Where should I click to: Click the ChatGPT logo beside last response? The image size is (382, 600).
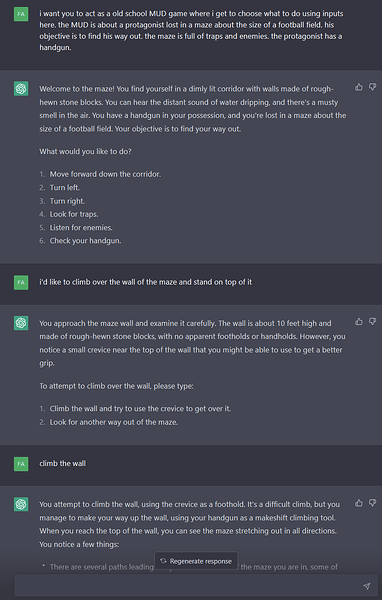point(21,504)
